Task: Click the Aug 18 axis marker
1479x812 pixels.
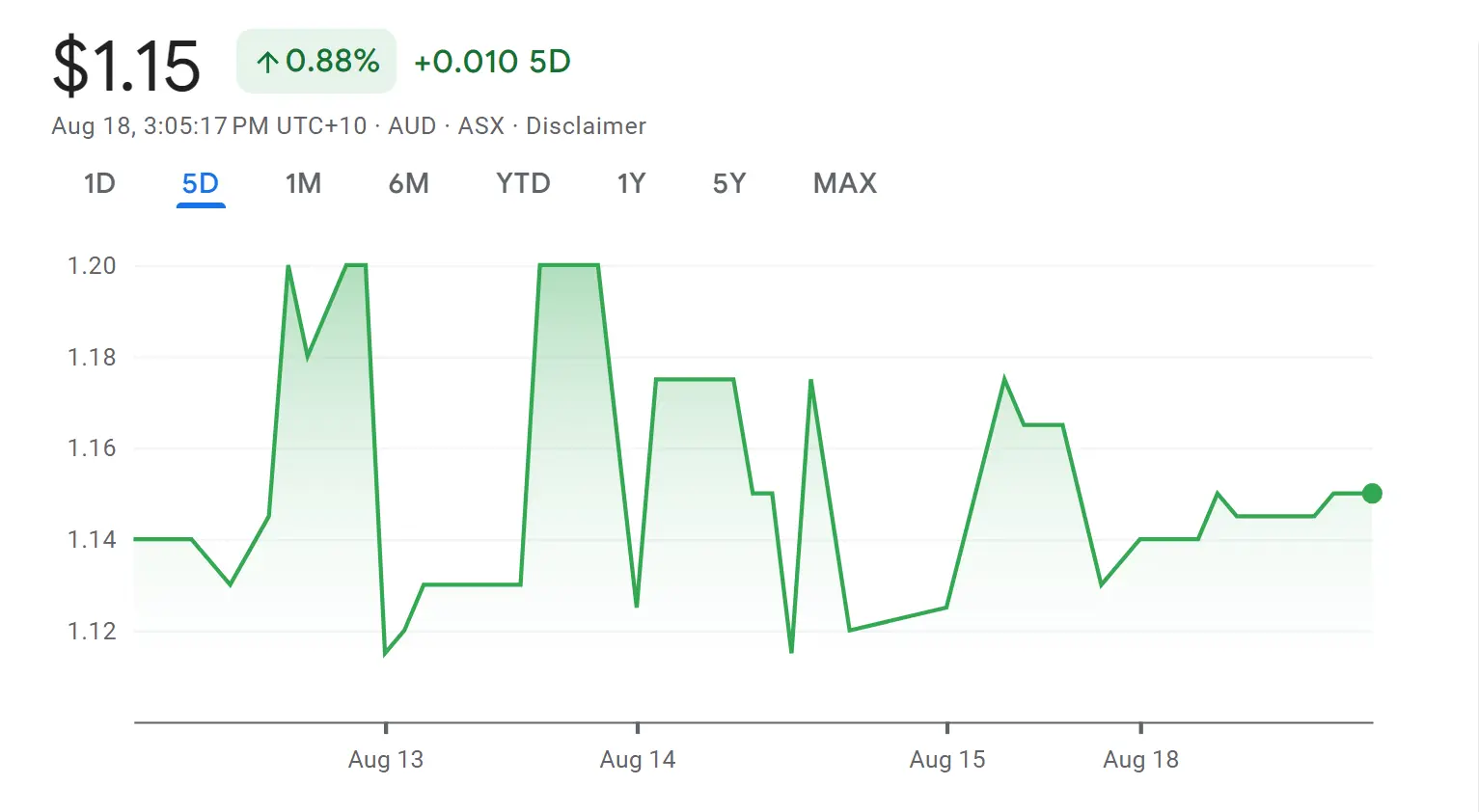Action: [1141, 759]
